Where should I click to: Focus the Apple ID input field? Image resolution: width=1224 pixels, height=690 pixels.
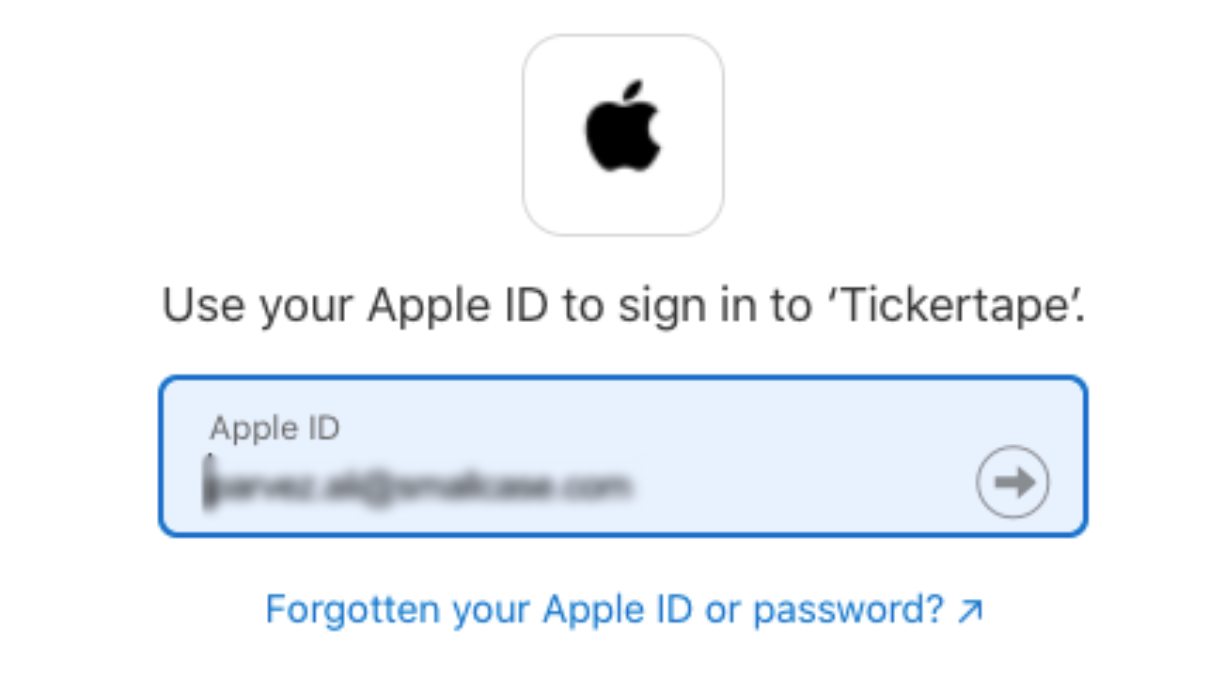point(623,456)
